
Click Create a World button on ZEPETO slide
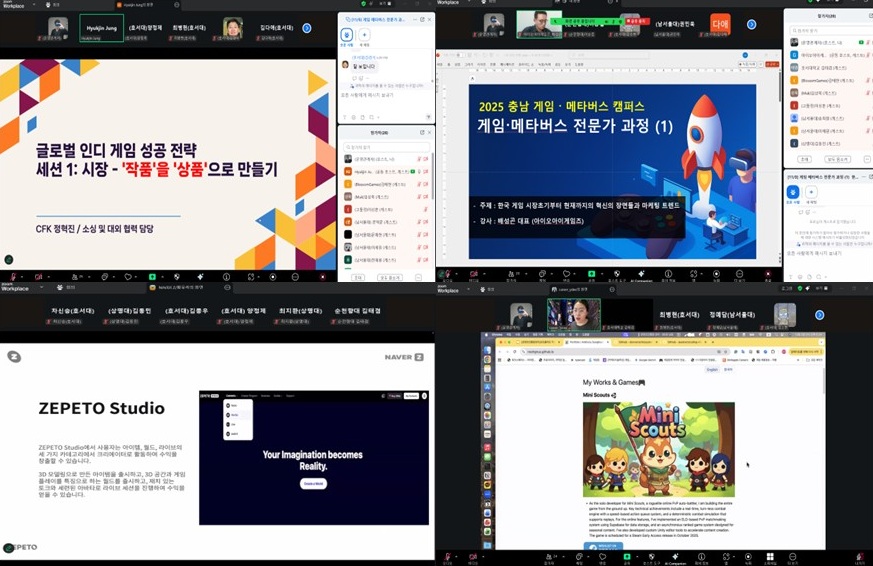[x=313, y=484]
